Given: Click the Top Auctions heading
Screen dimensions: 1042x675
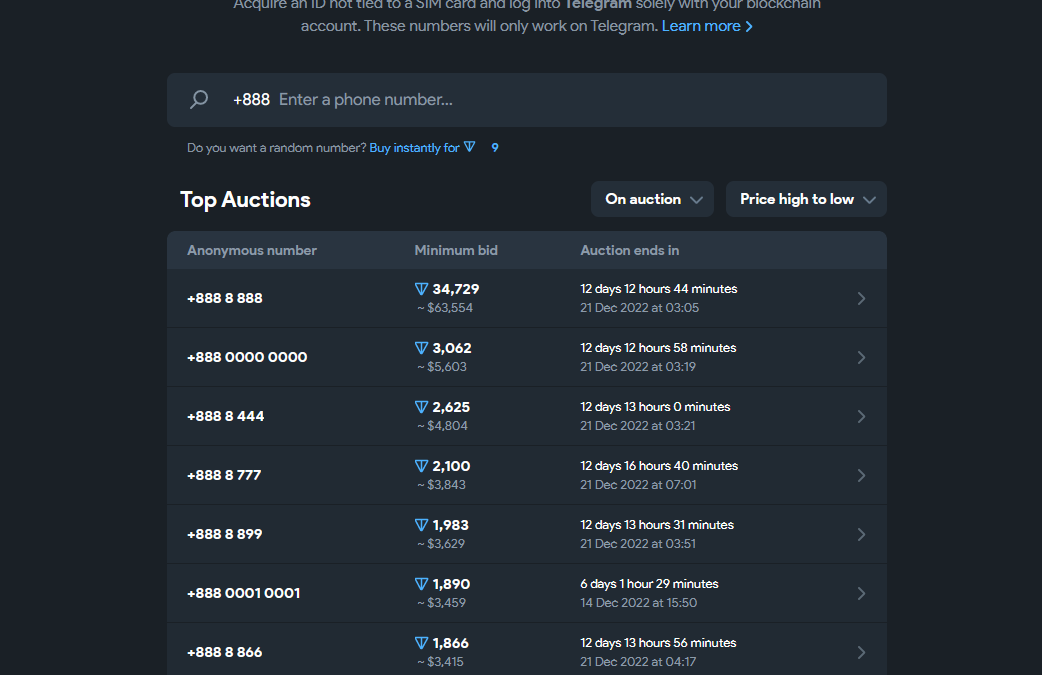Looking at the screenshot, I should click(245, 200).
